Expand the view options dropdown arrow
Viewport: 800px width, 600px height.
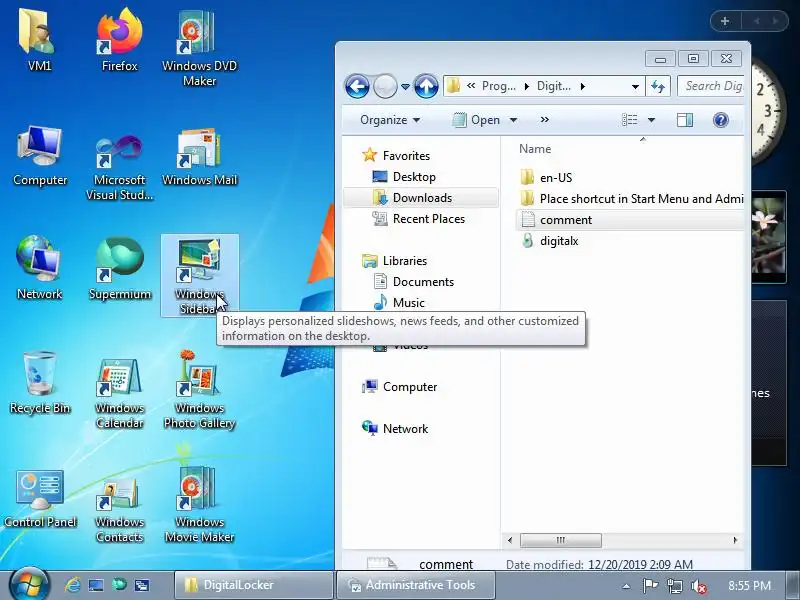tap(651, 120)
